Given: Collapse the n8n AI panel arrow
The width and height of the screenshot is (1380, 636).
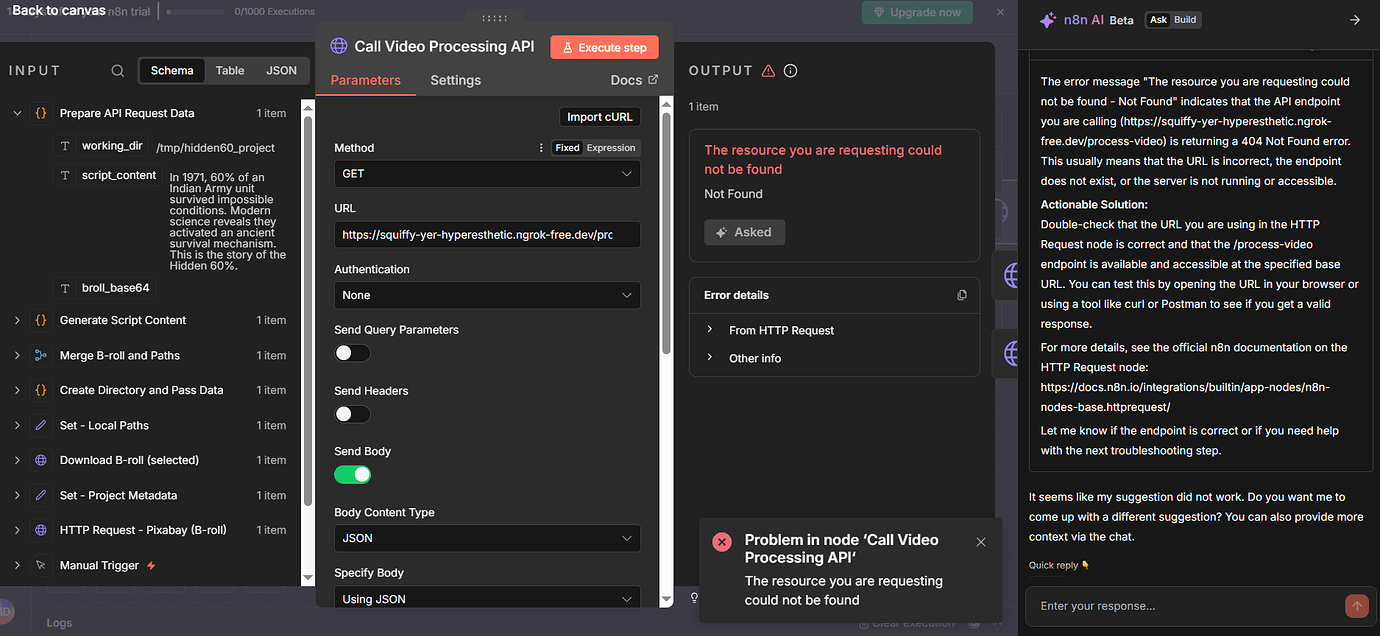Looking at the screenshot, I should 1355,20.
